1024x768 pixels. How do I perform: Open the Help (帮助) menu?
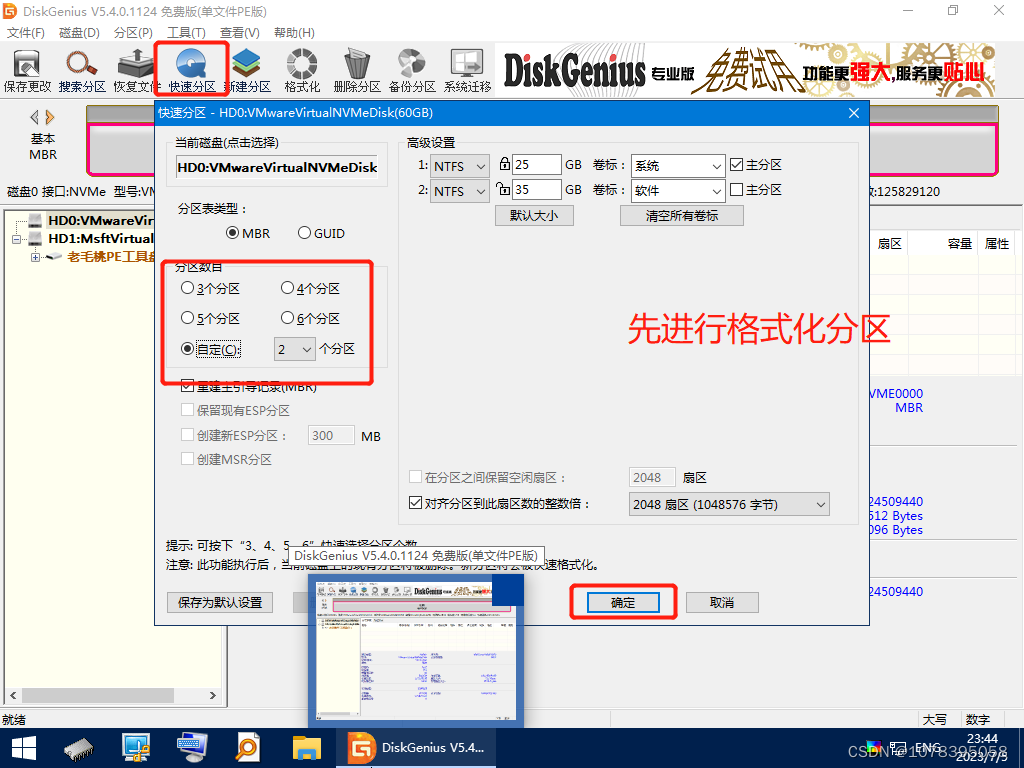(294, 33)
